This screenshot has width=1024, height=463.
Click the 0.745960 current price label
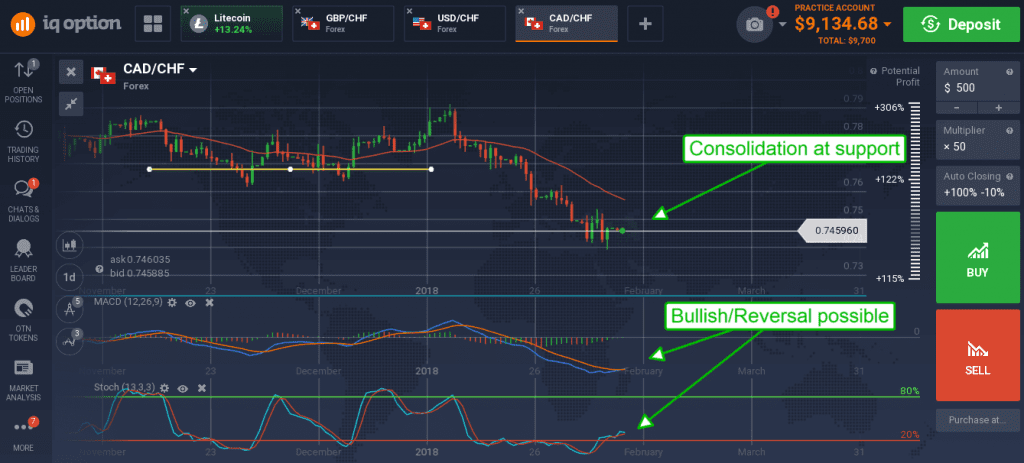point(833,231)
